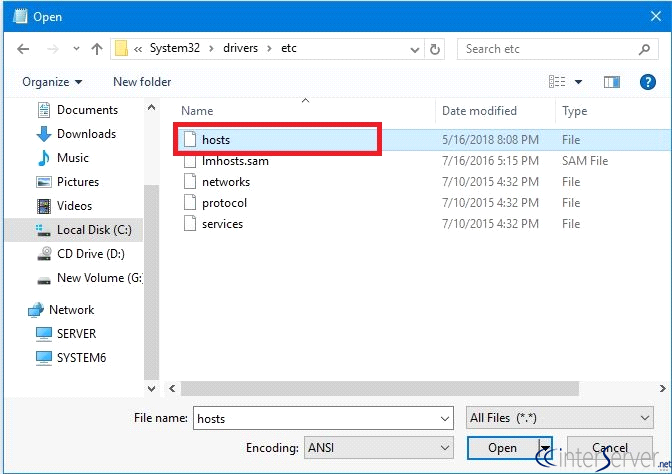The image size is (672, 474).
Task: Select System32 in the breadcrumb path
Action: [175, 48]
